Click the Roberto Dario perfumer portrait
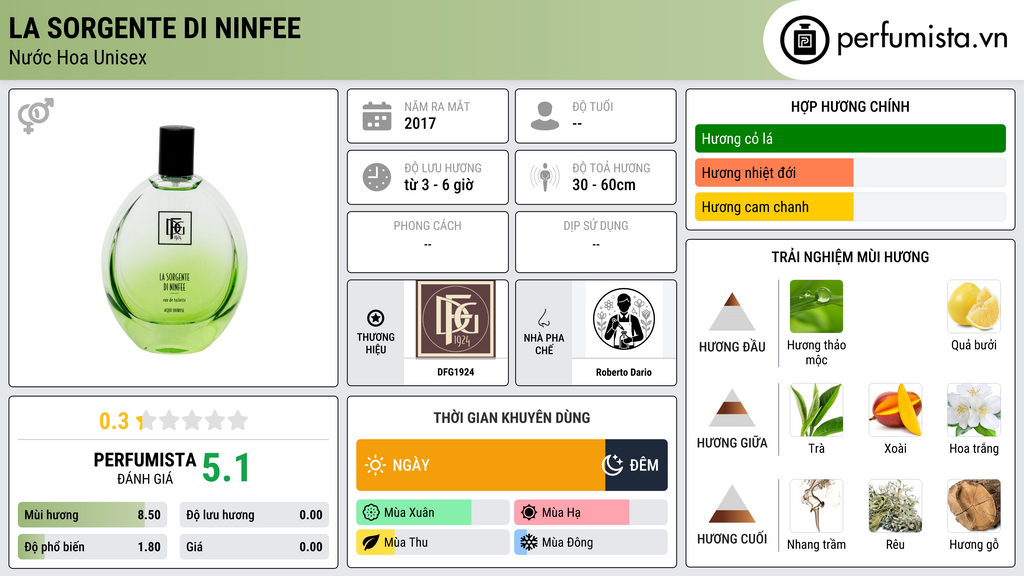Viewport: 1024px width, 576px height. (x=624, y=319)
